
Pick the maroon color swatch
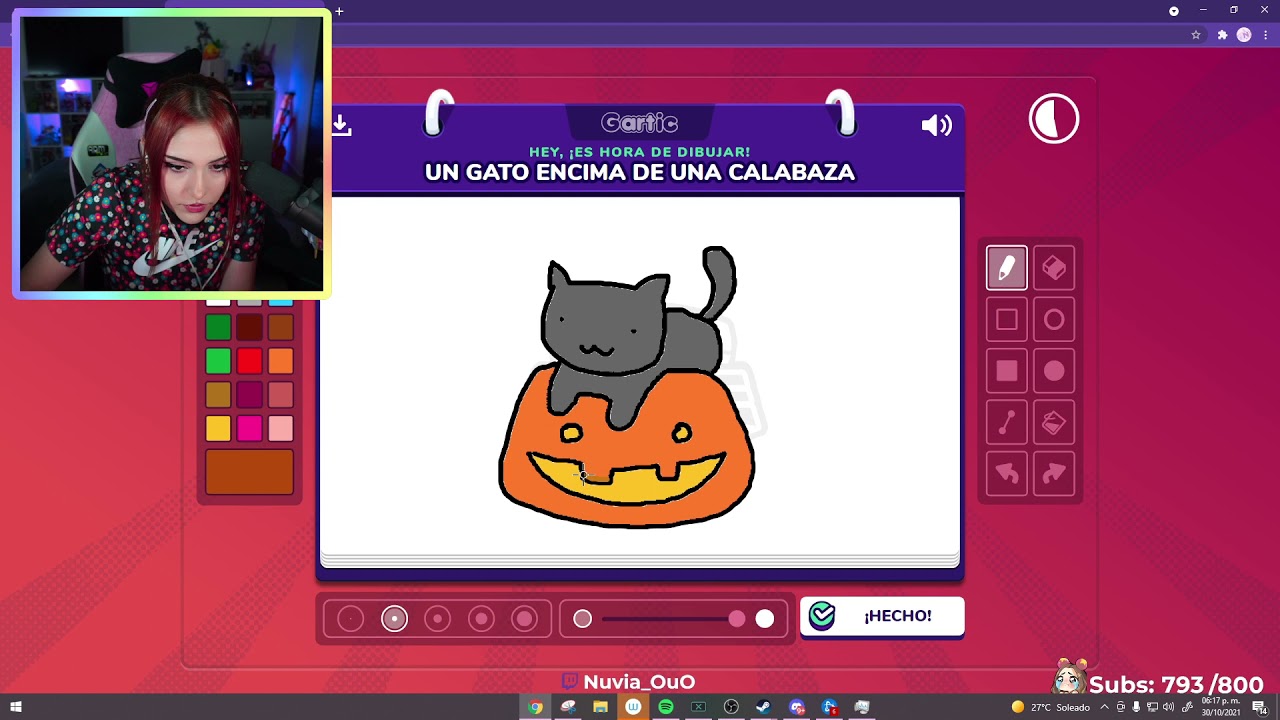(x=249, y=395)
